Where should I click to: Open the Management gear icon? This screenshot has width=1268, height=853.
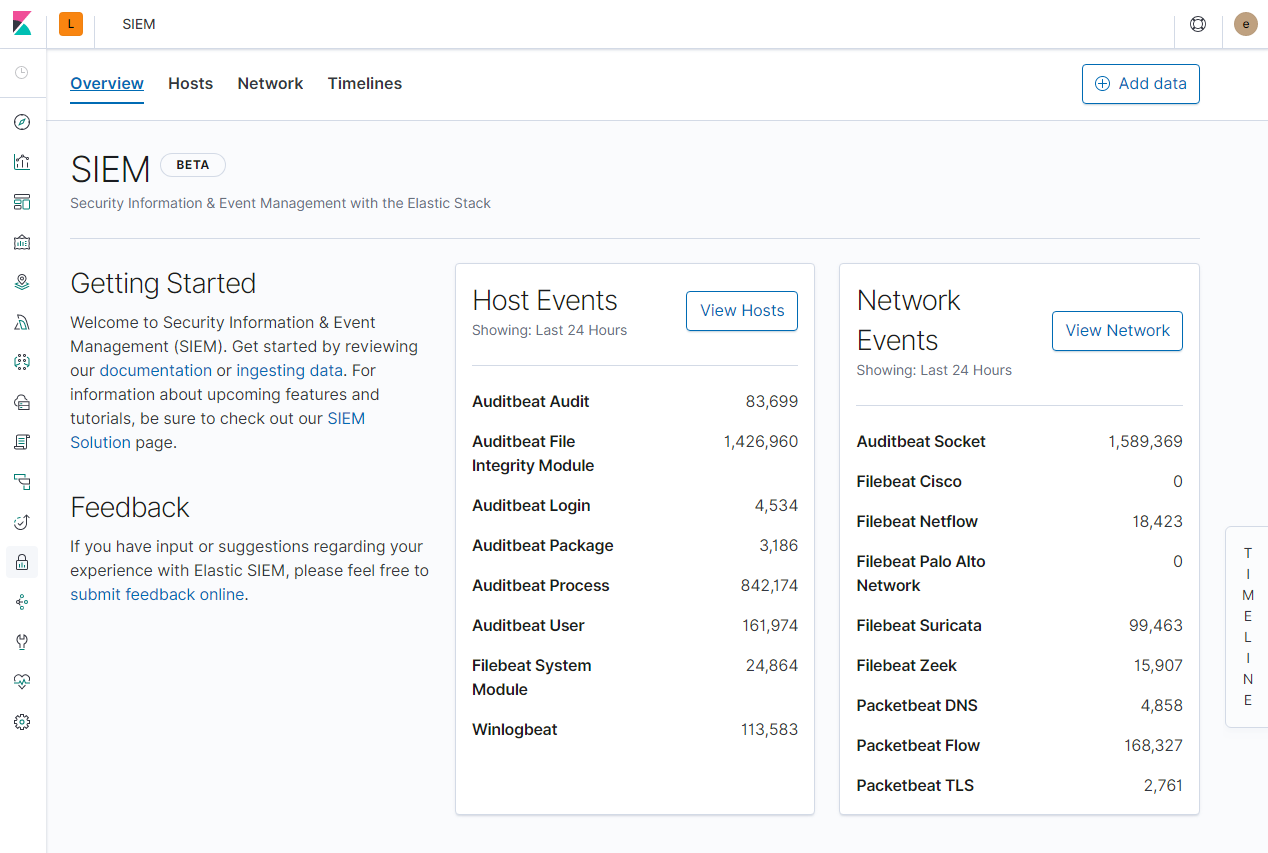22,721
